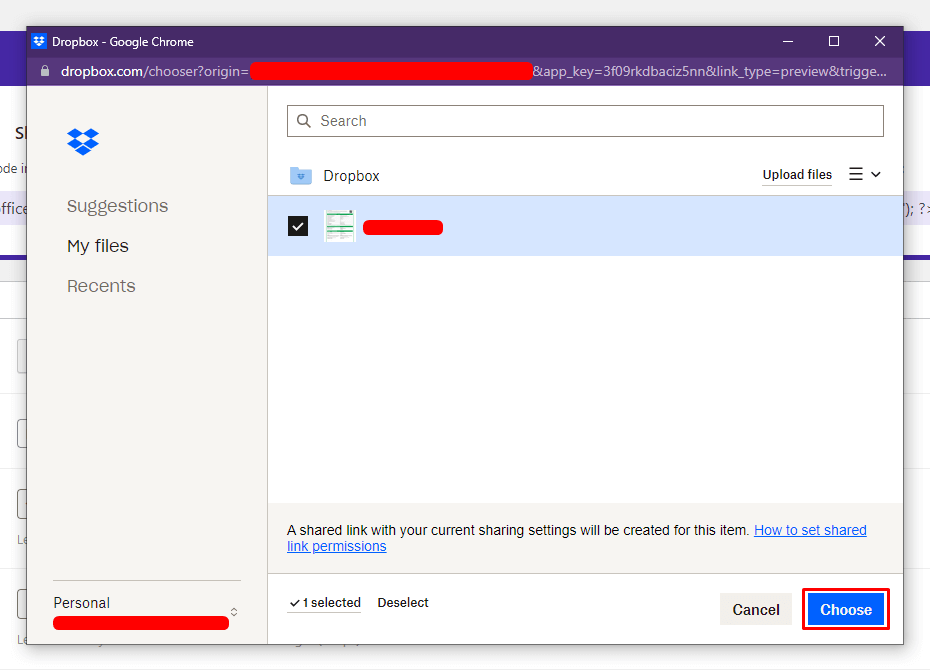930x670 pixels.
Task: Click the Cancel button
Action: [x=756, y=610]
